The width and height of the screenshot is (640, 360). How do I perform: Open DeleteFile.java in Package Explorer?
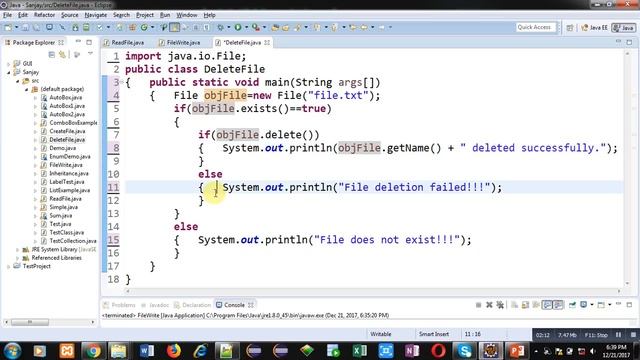click(x=67, y=140)
